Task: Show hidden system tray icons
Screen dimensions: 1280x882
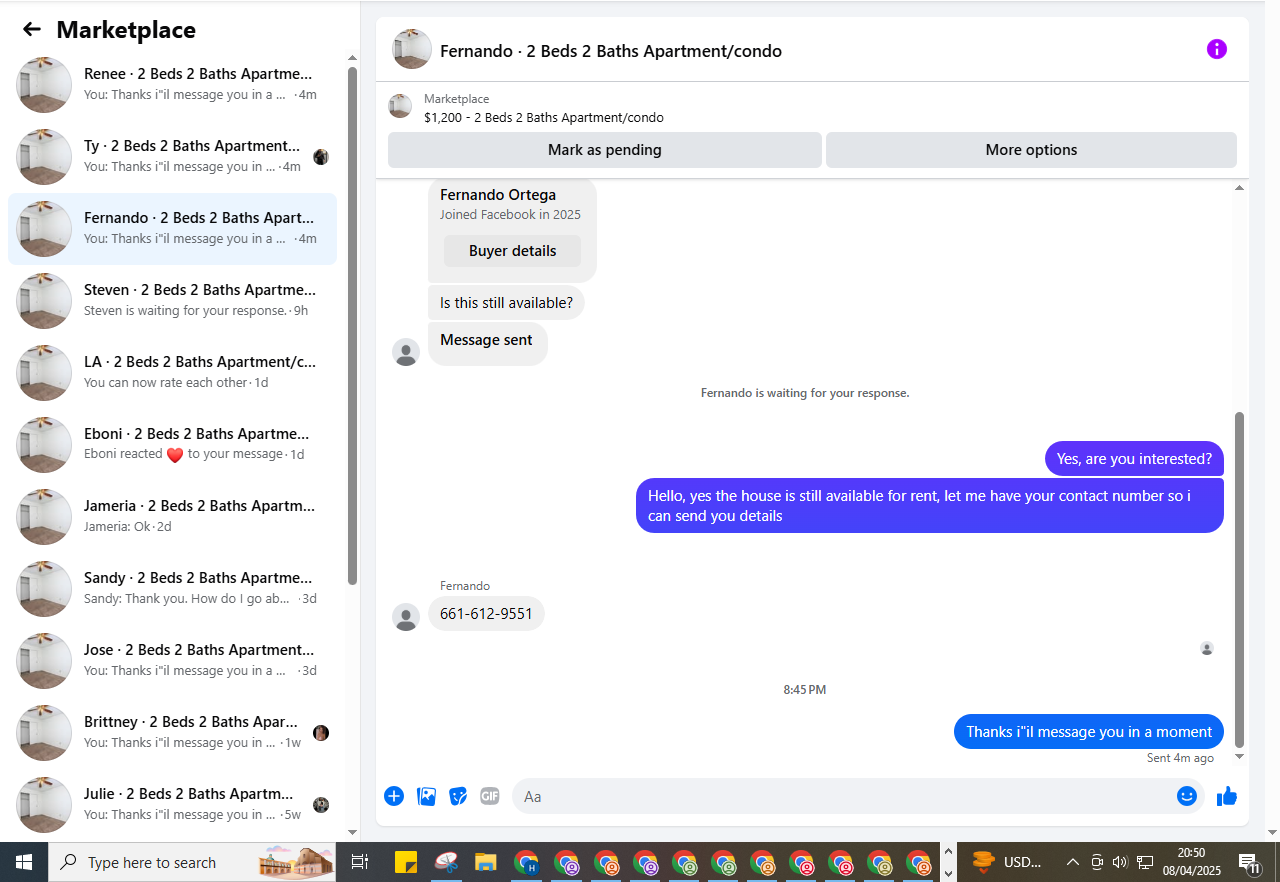Action: tap(1072, 862)
